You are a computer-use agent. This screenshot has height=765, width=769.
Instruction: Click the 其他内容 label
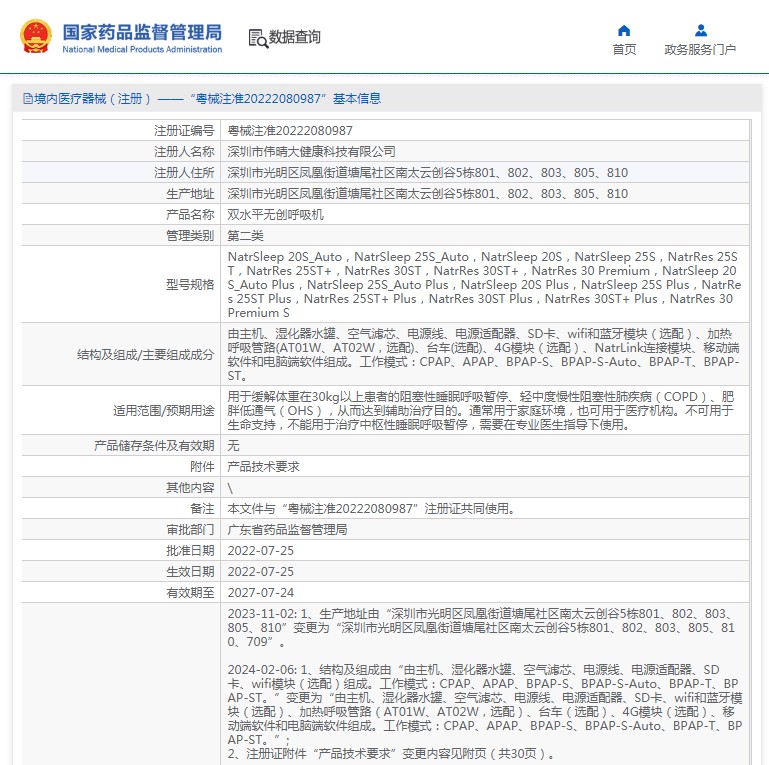(x=190, y=487)
